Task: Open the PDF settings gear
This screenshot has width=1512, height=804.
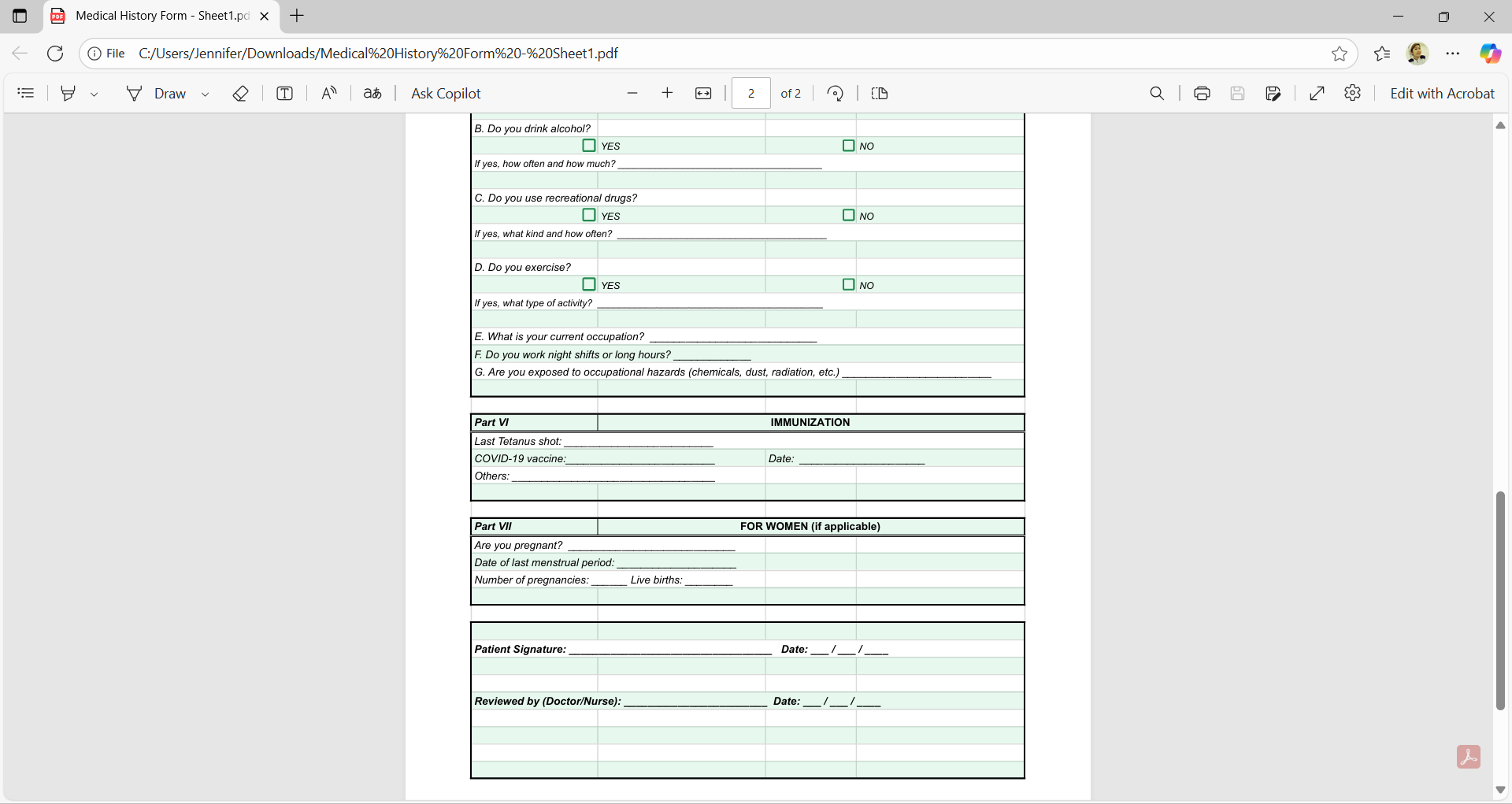Action: pyautogui.click(x=1353, y=94)
